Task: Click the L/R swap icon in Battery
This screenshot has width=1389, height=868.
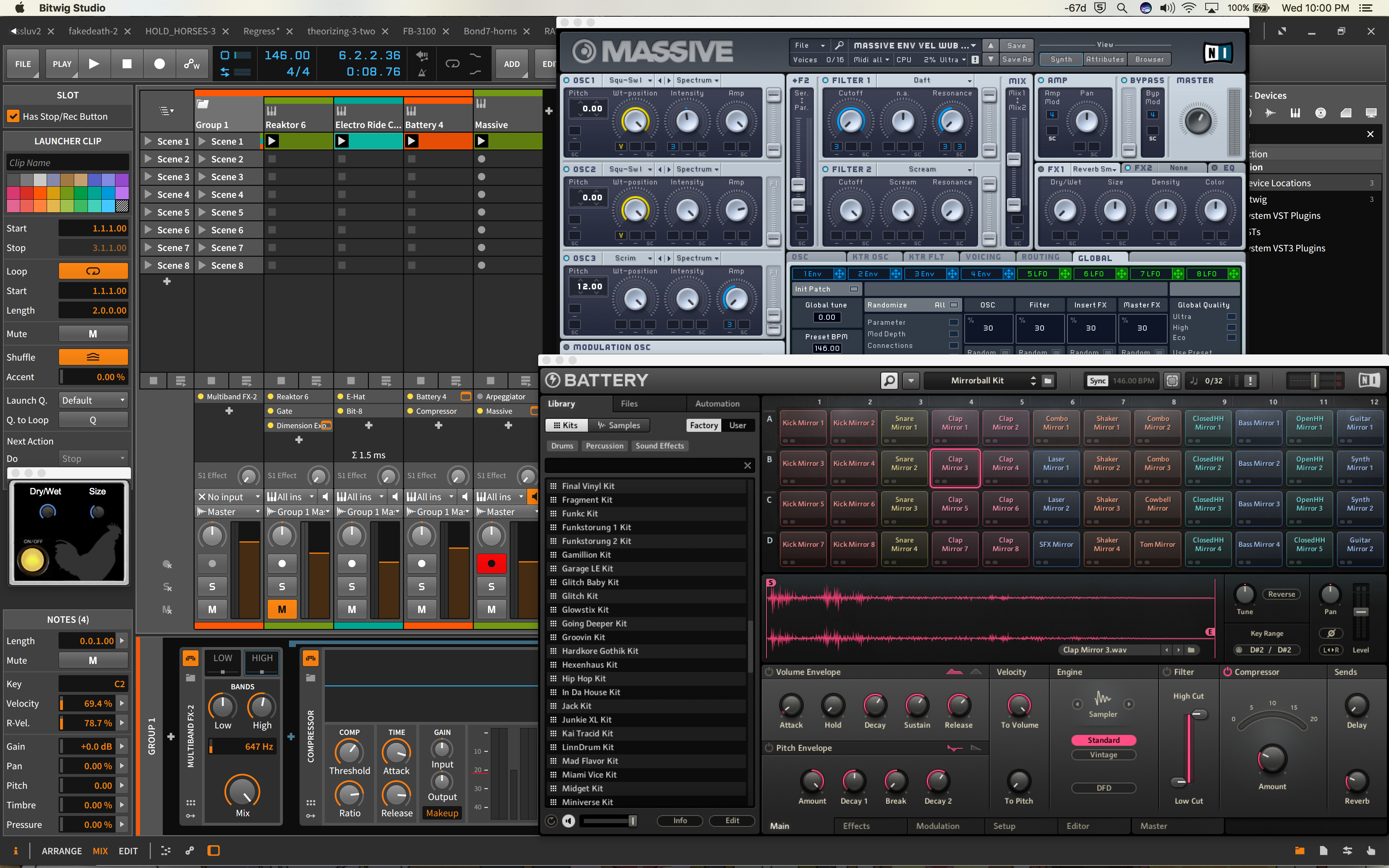Action: (x=1331, y=650)
